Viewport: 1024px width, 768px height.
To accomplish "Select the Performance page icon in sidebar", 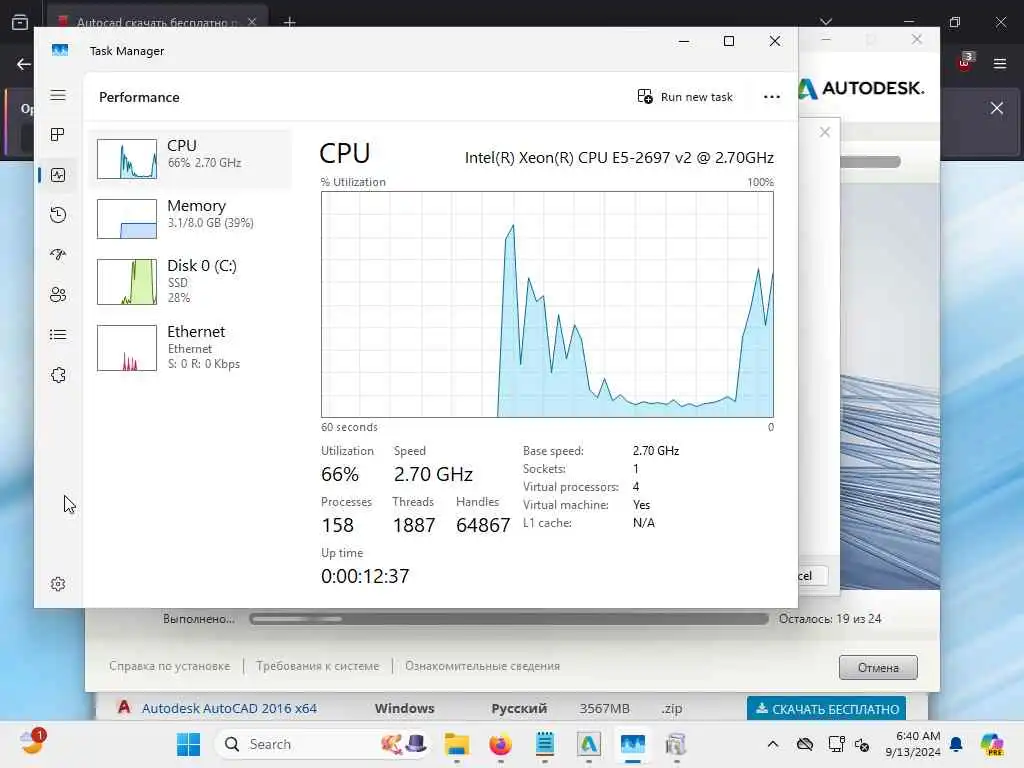I will (58, 175).
